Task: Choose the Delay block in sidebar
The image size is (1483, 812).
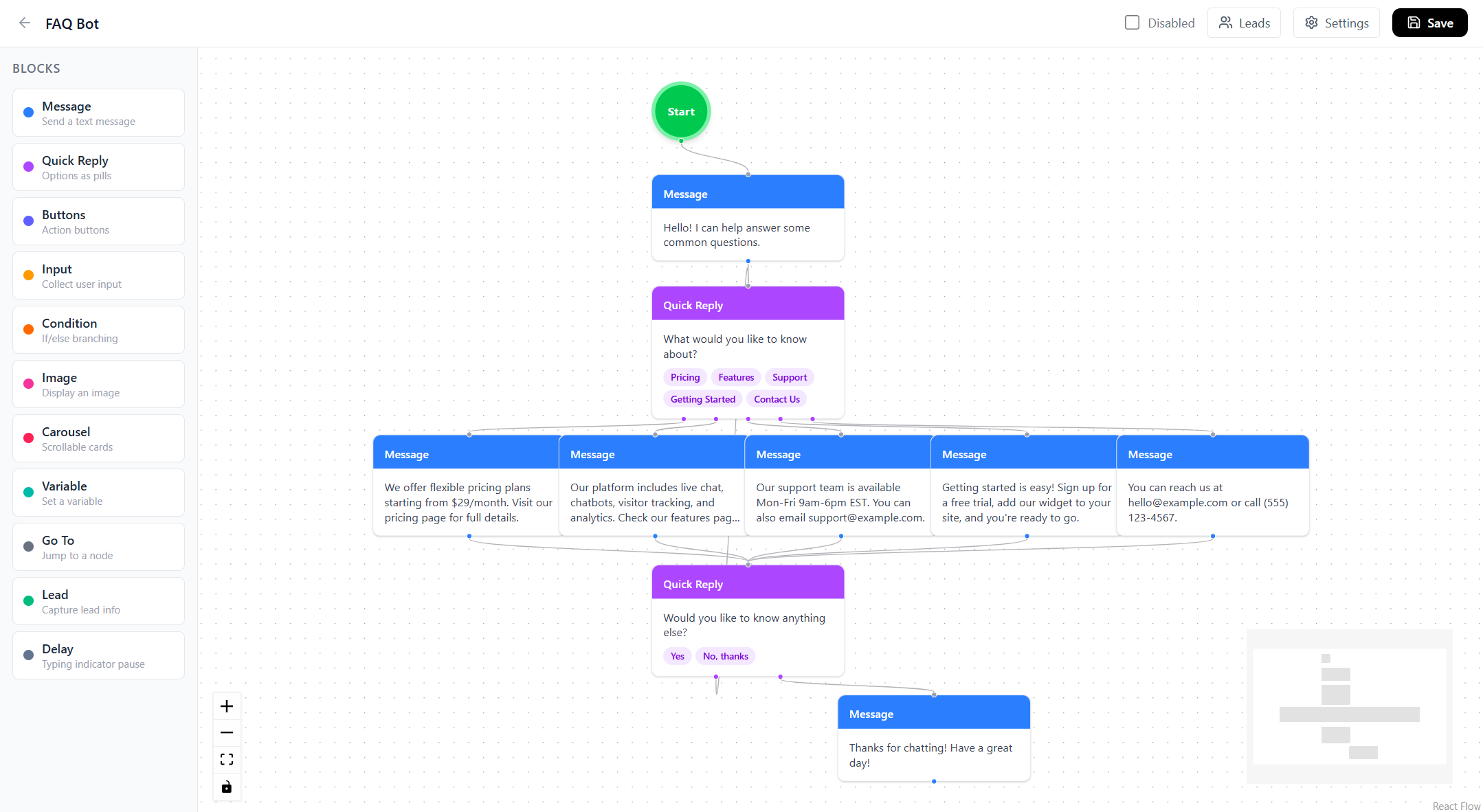Action: (x=98, y=655)
